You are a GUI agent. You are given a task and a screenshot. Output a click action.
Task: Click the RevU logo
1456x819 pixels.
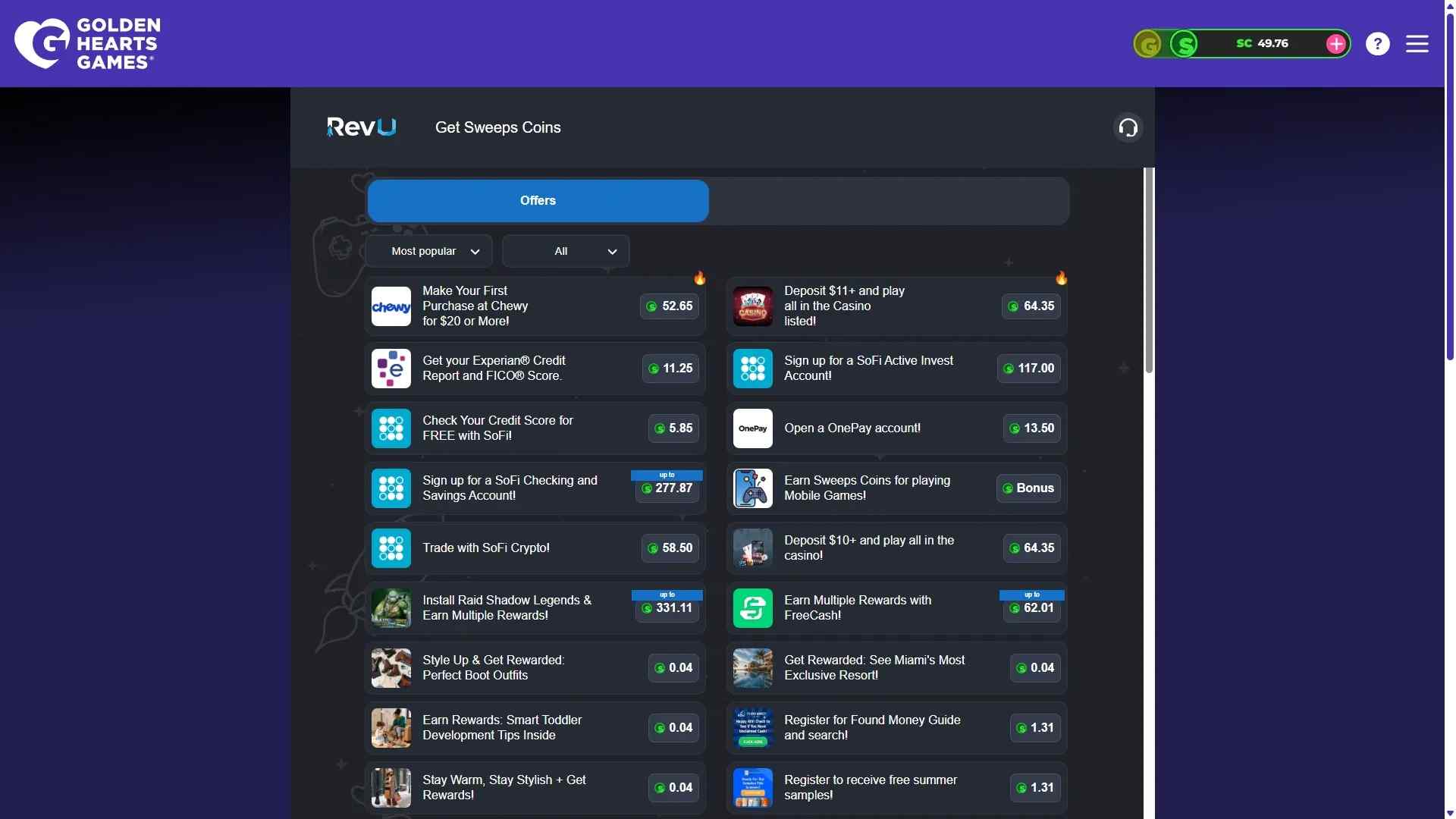pyautogui.click(x=361, y=127)
